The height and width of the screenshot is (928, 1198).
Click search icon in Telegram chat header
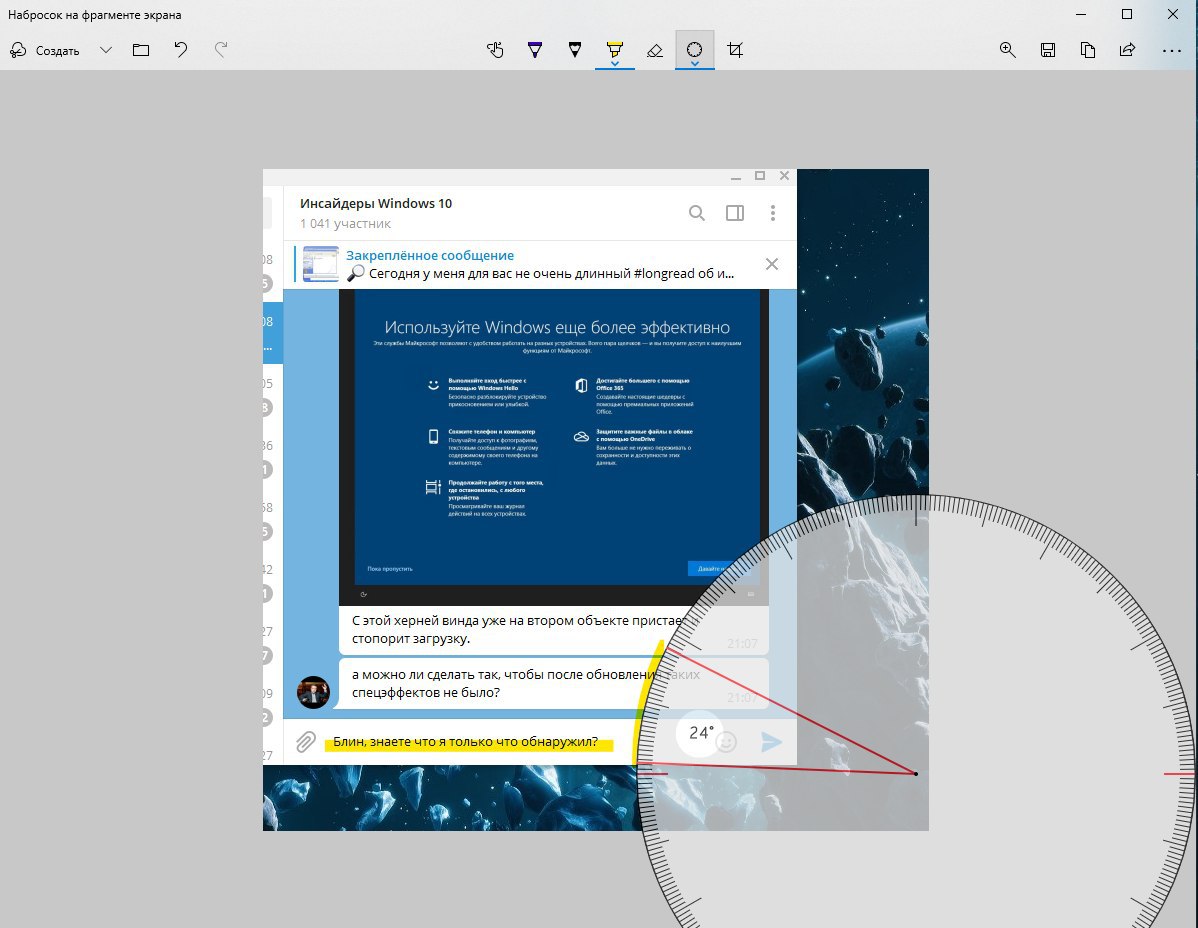click(697, 213)
